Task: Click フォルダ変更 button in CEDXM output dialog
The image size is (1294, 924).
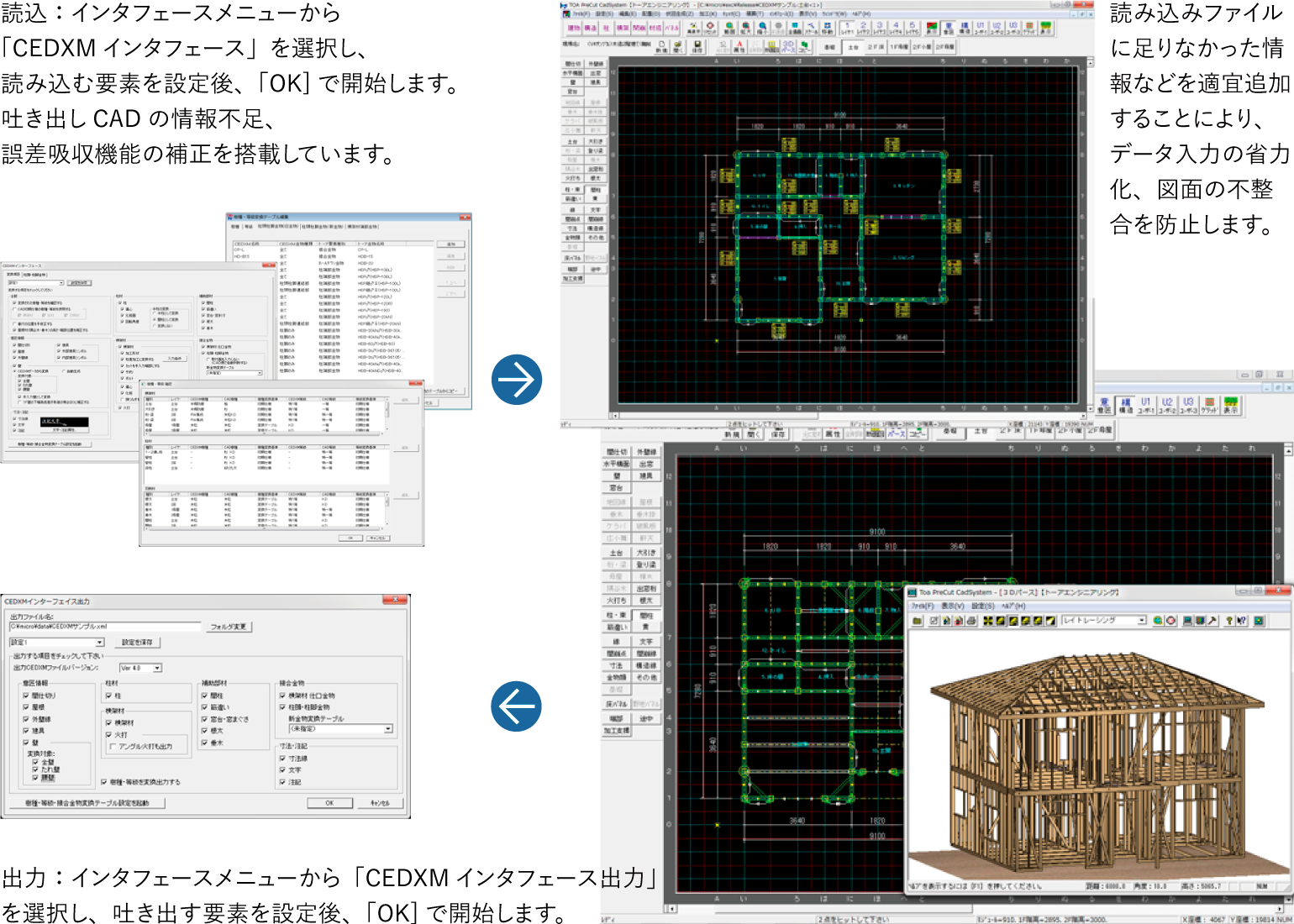Action: coord(229,627)
